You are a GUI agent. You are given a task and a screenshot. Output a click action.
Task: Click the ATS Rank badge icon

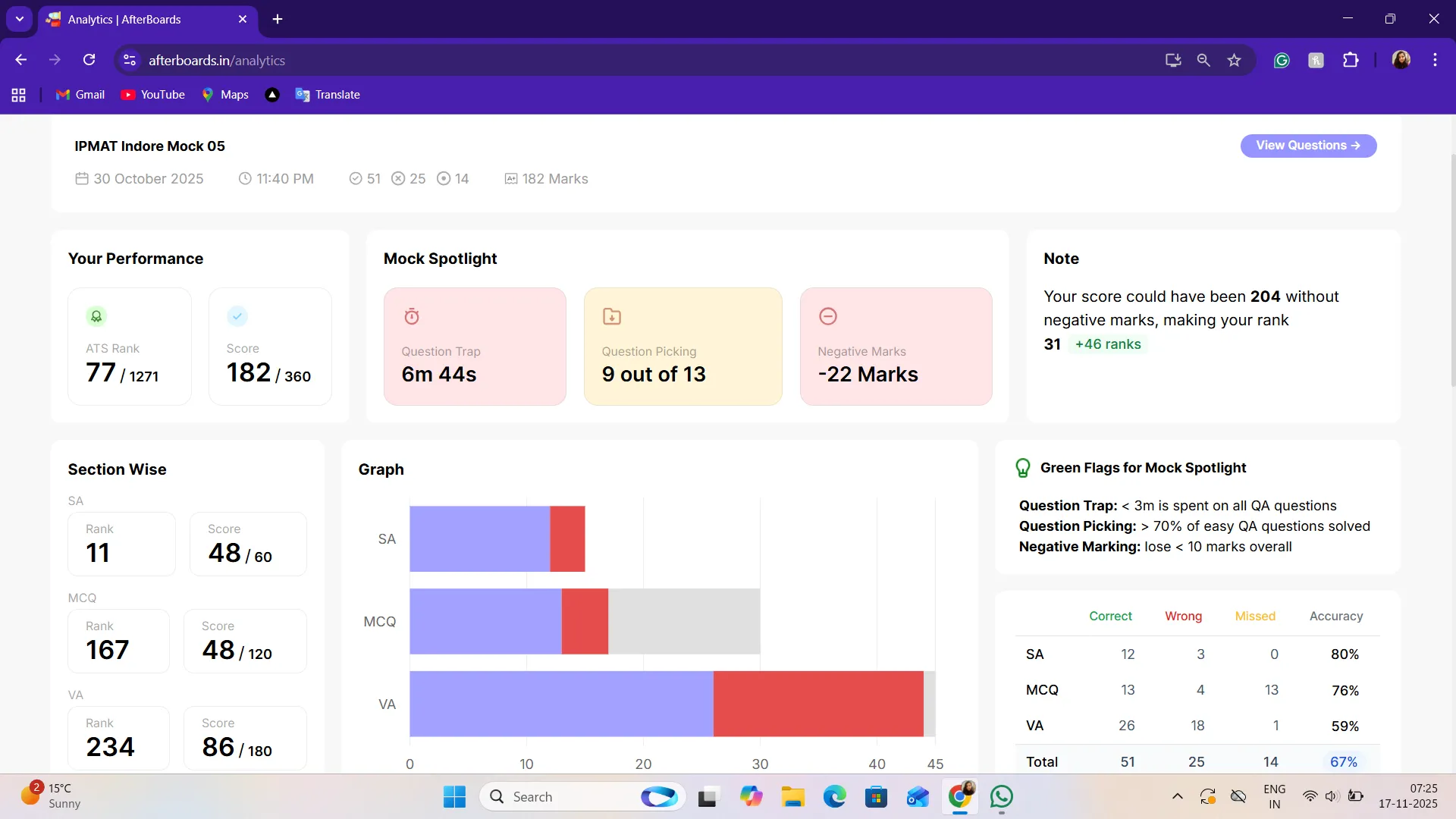96,316
